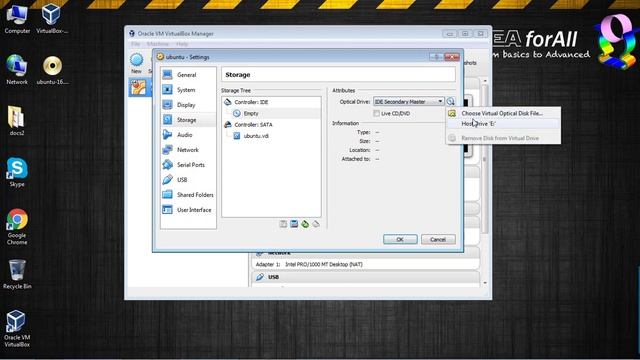Click the remove attachment icon below the tree

tap(316, 224)
